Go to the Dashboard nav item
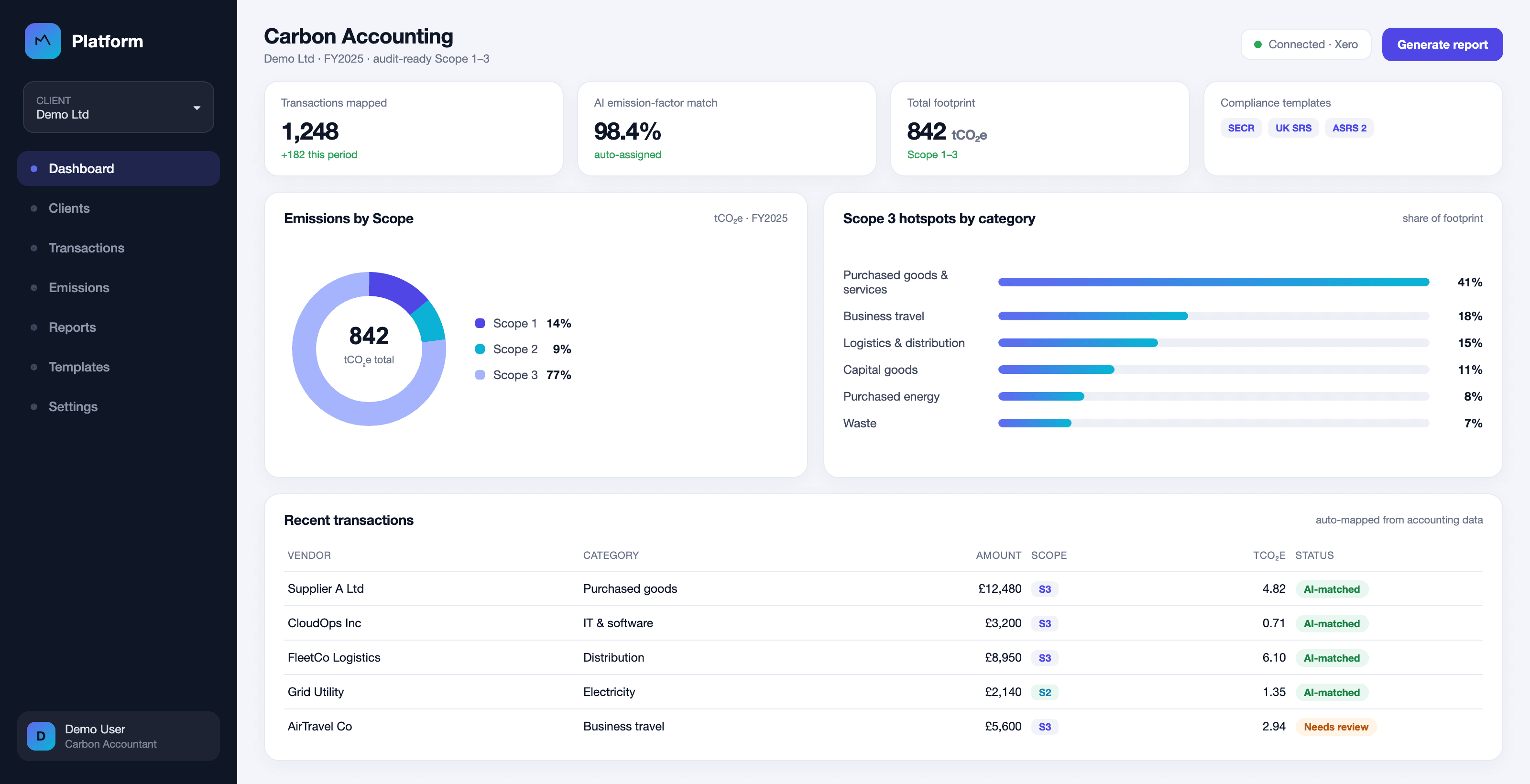The image size is (1530, 784). [118, 169]
